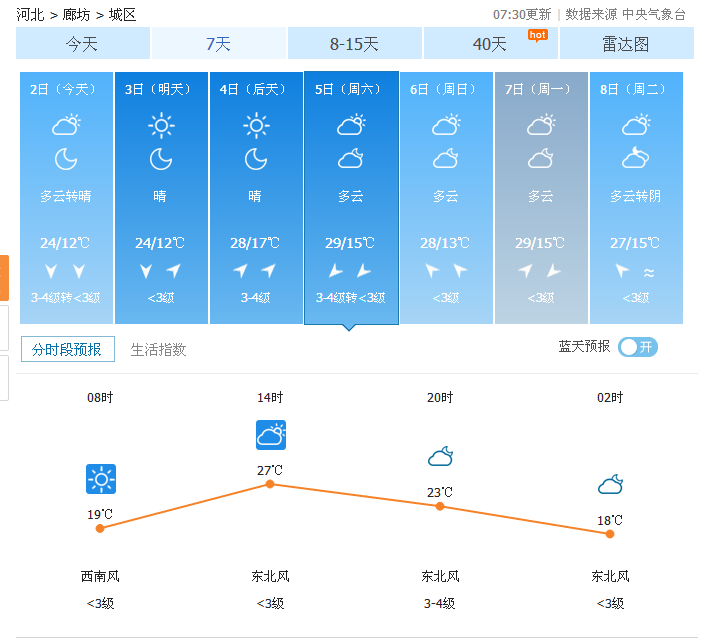Open the 8-15天 forecast tab
This screenshot has width=707, height=642.
354,44
